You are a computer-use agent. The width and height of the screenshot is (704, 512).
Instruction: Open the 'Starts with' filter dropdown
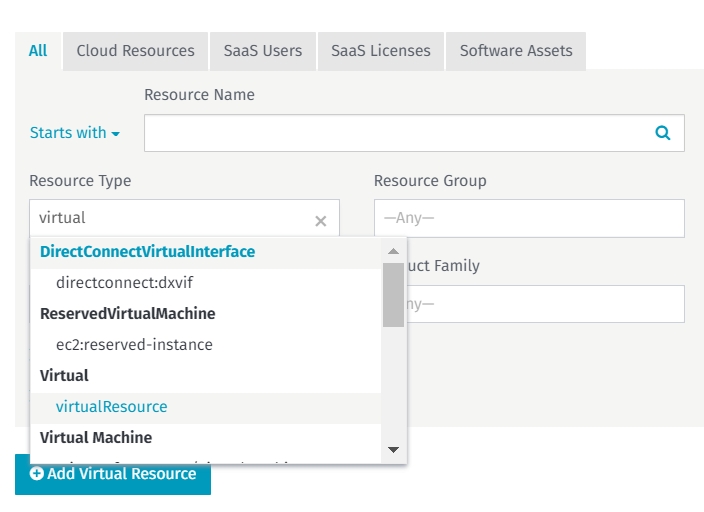(x=75, y=133)
